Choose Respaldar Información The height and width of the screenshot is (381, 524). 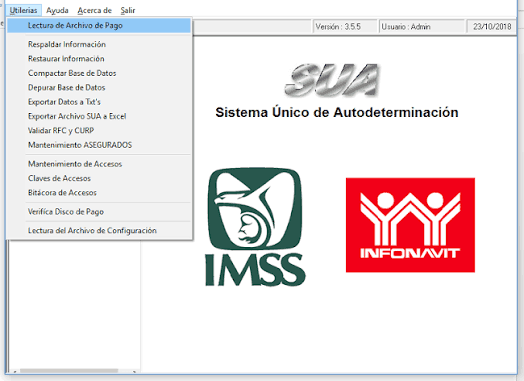(99, 44)
